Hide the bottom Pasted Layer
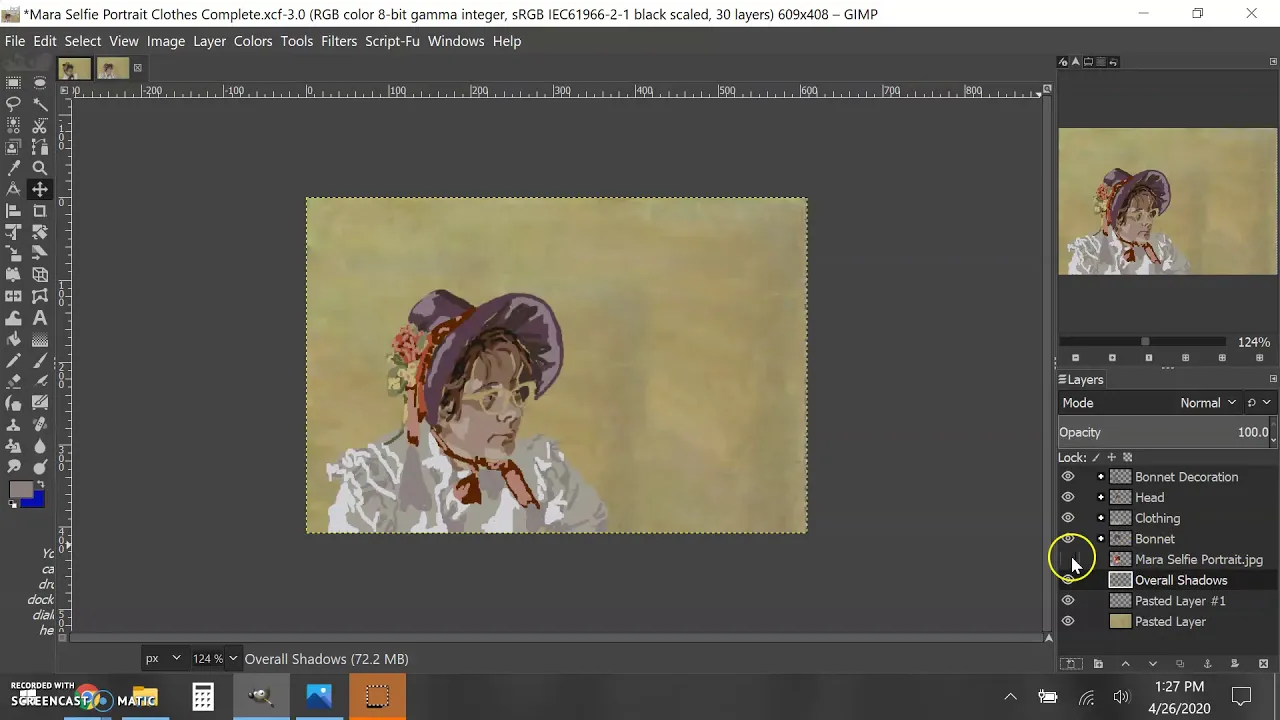This screenshot has height=720, width=1280. [1068, 622]
